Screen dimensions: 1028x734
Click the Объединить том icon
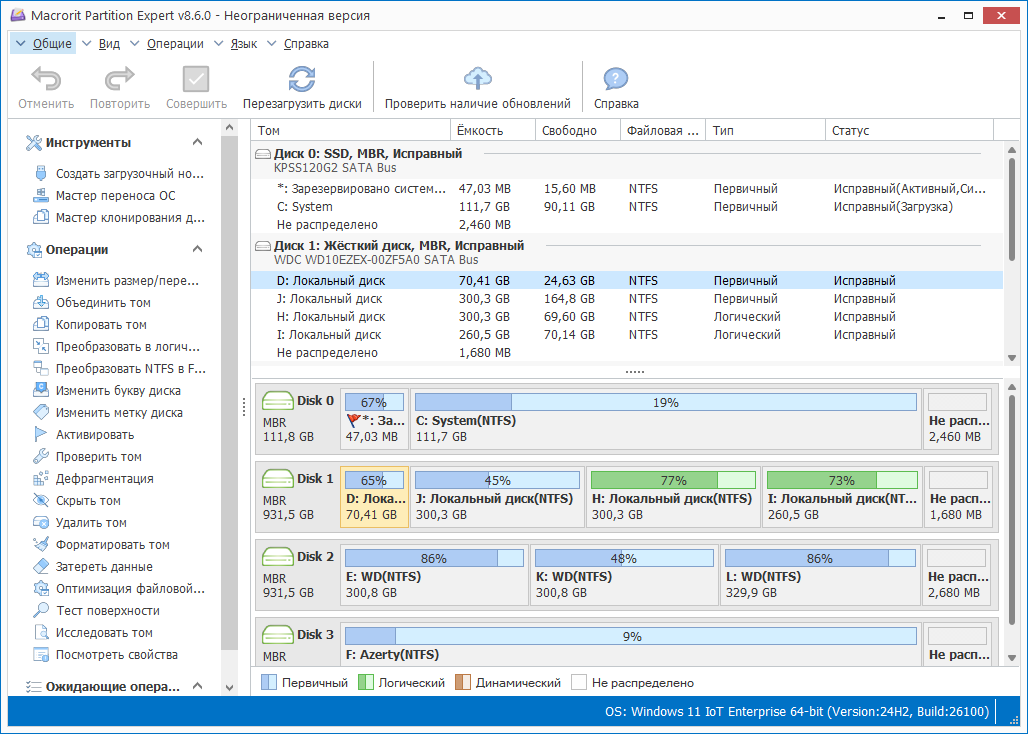[41, 303]
